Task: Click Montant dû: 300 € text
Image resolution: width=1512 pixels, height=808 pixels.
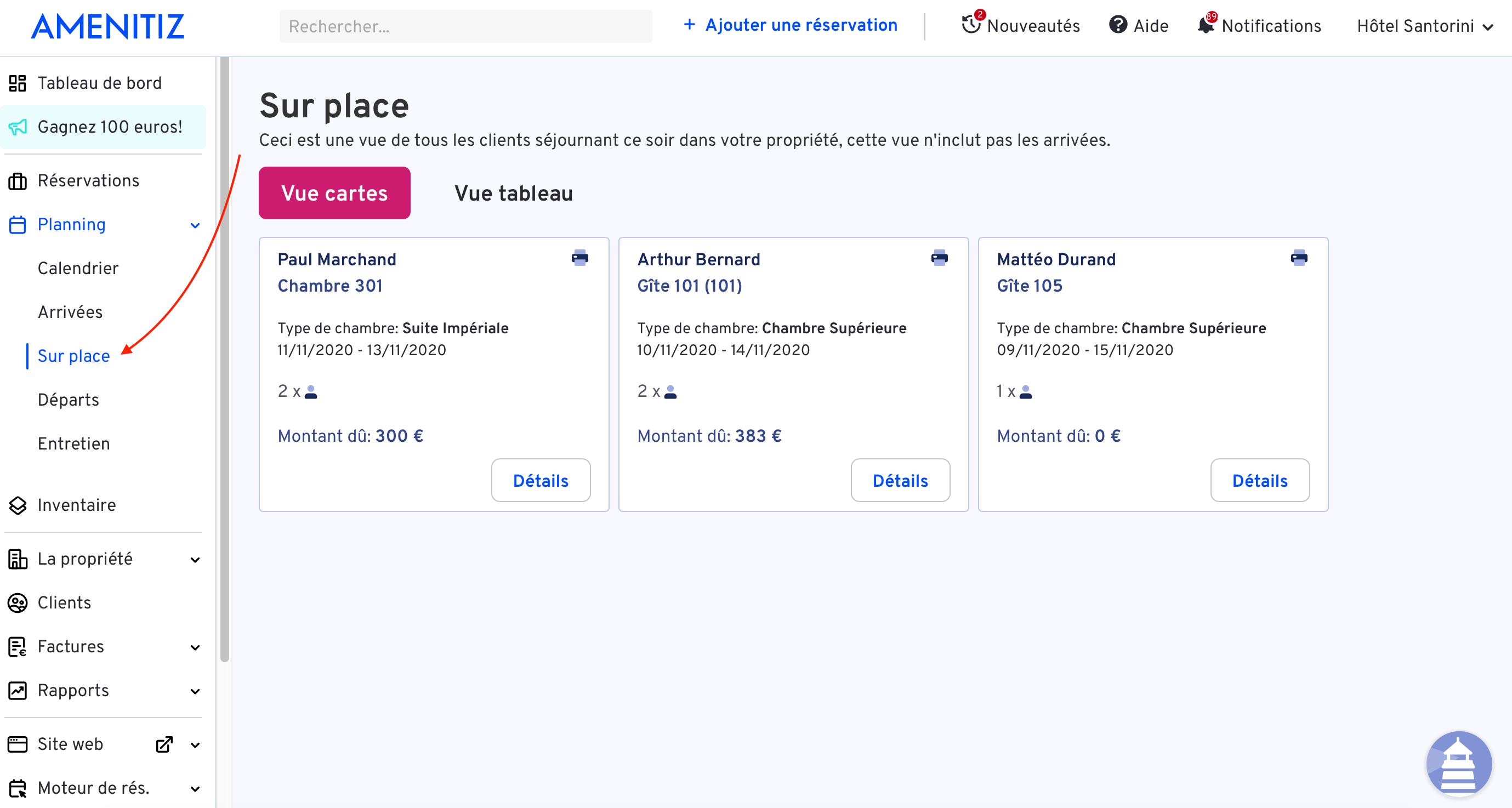Action: coord(350,436)
